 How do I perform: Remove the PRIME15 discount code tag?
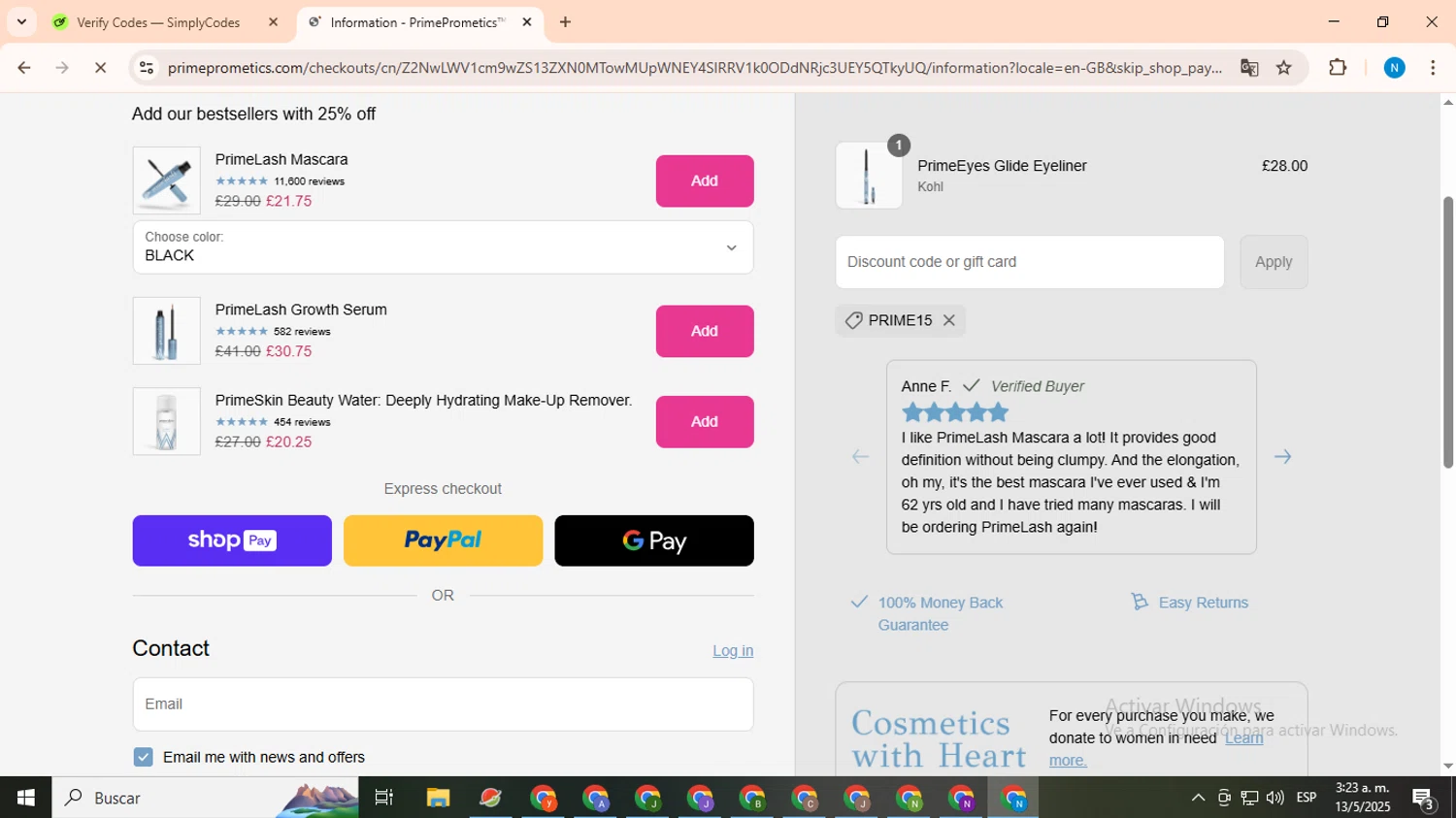(x=948, y=320)
